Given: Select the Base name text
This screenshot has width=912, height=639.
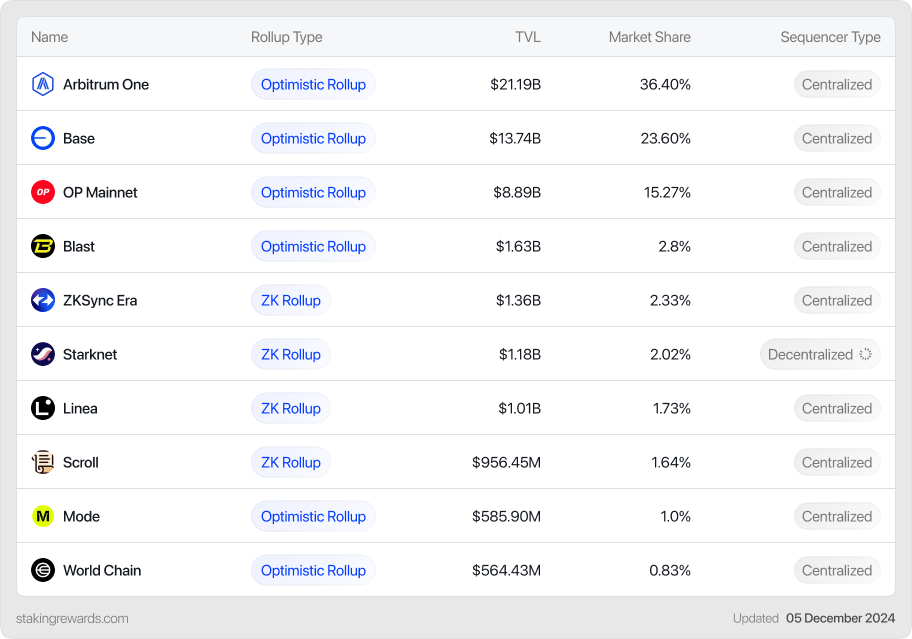Looking at the screenshot, I should point(79,138).
